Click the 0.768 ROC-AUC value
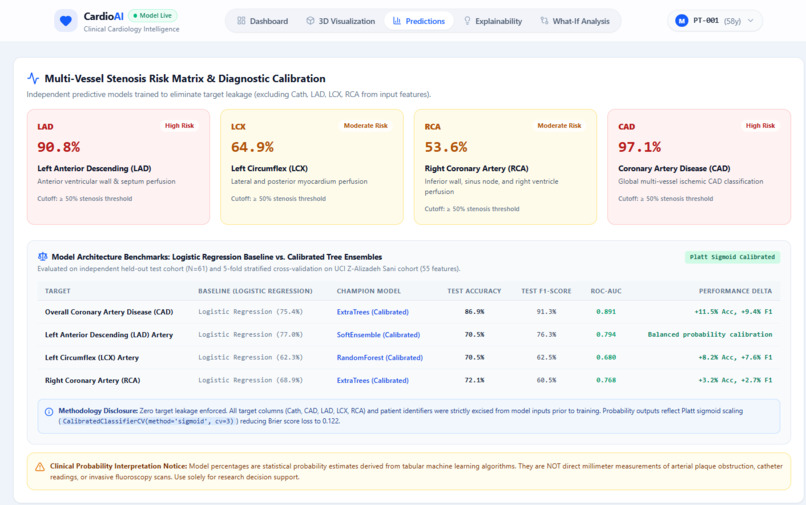The width and height of the screenshot is (806, 505). click(606, 380)
